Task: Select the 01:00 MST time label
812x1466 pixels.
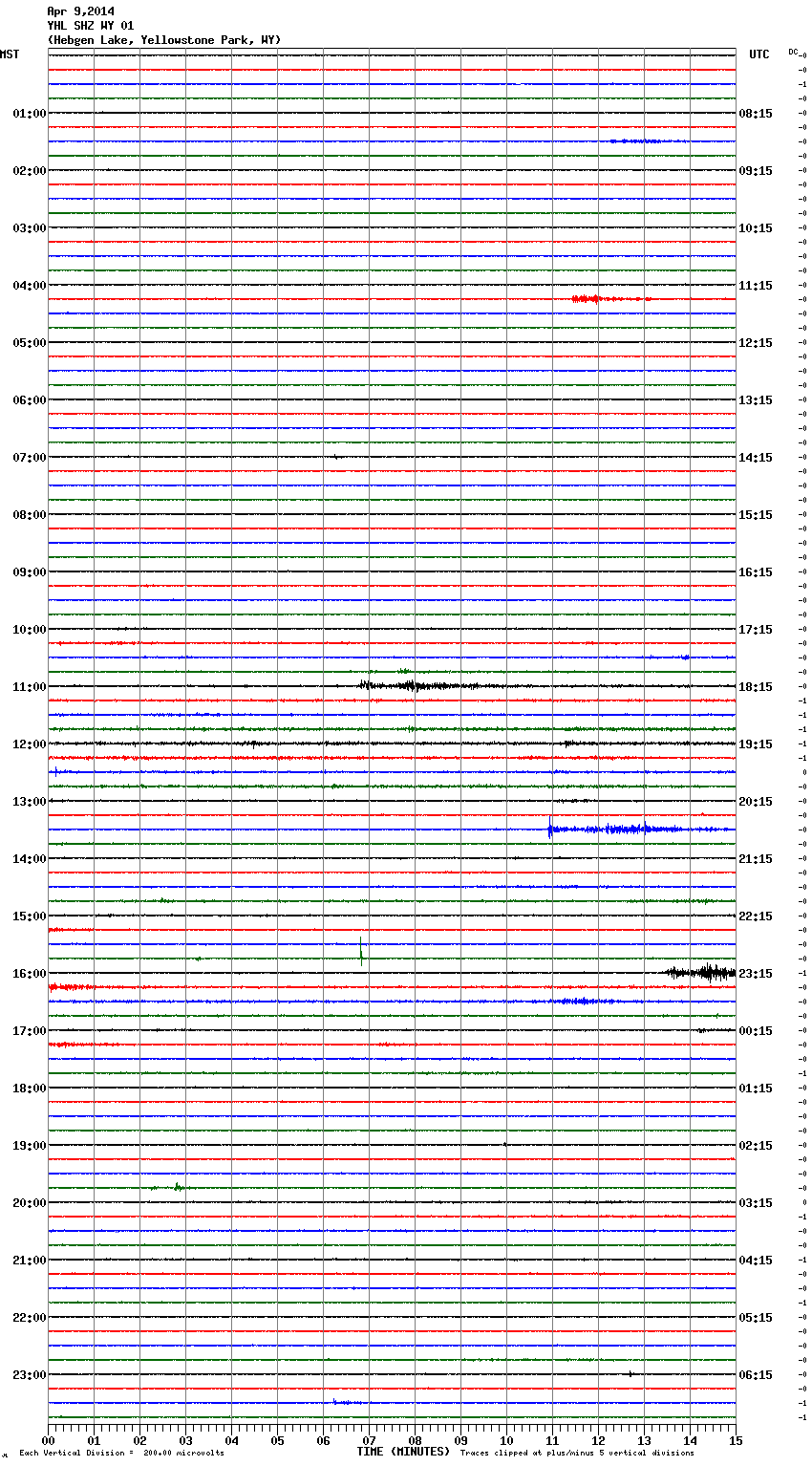Action: [x=30, y=114]
